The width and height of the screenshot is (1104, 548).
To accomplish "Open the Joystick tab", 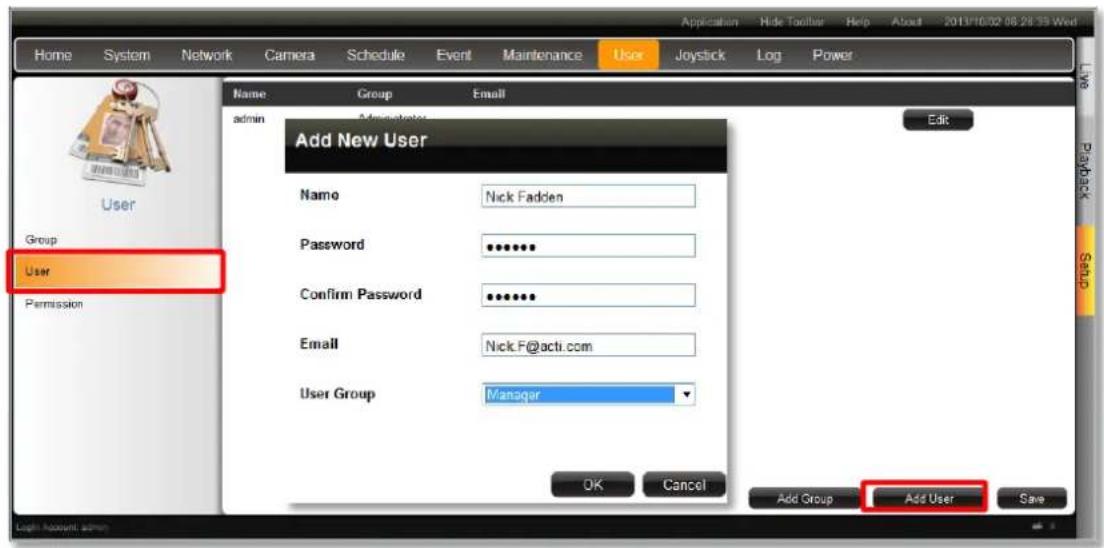I will 699,55.
